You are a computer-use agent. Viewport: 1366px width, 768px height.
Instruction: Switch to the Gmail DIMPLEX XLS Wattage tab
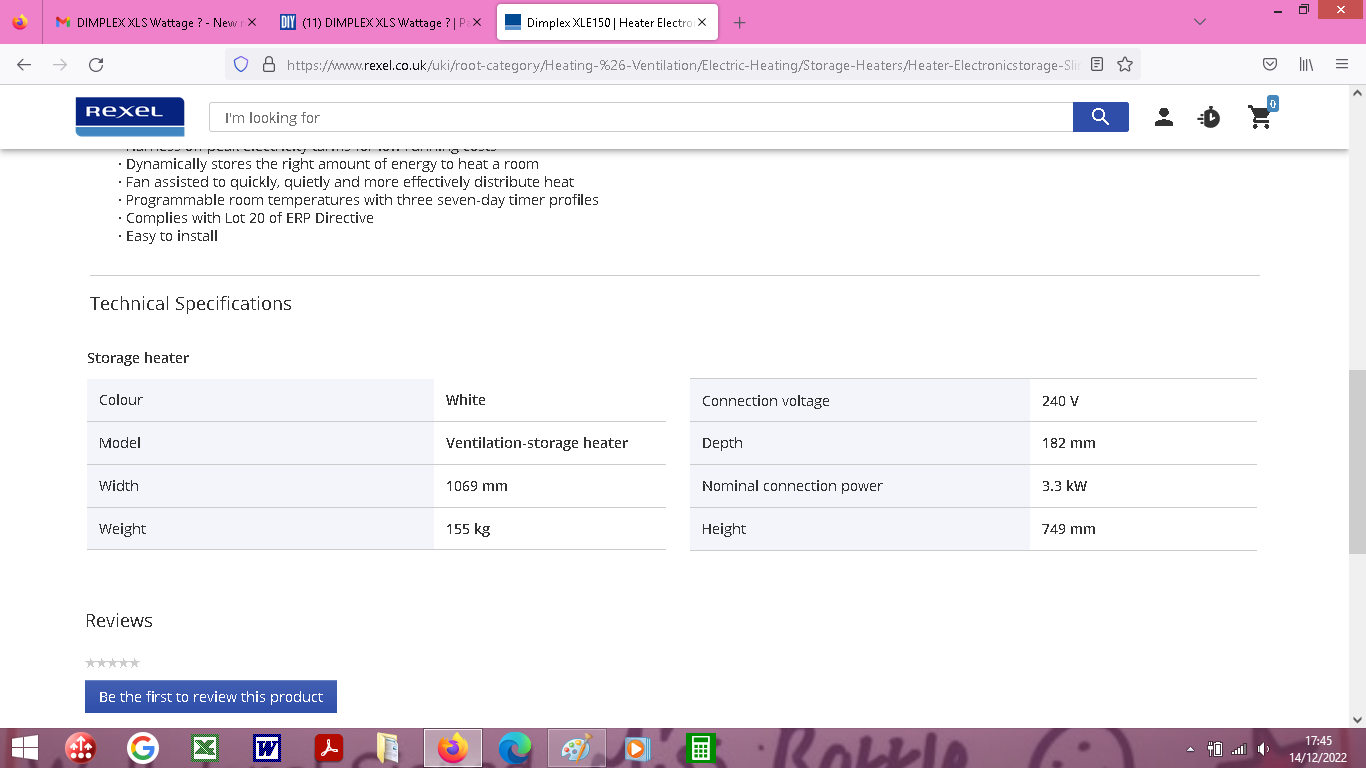(x=155, y=22)
